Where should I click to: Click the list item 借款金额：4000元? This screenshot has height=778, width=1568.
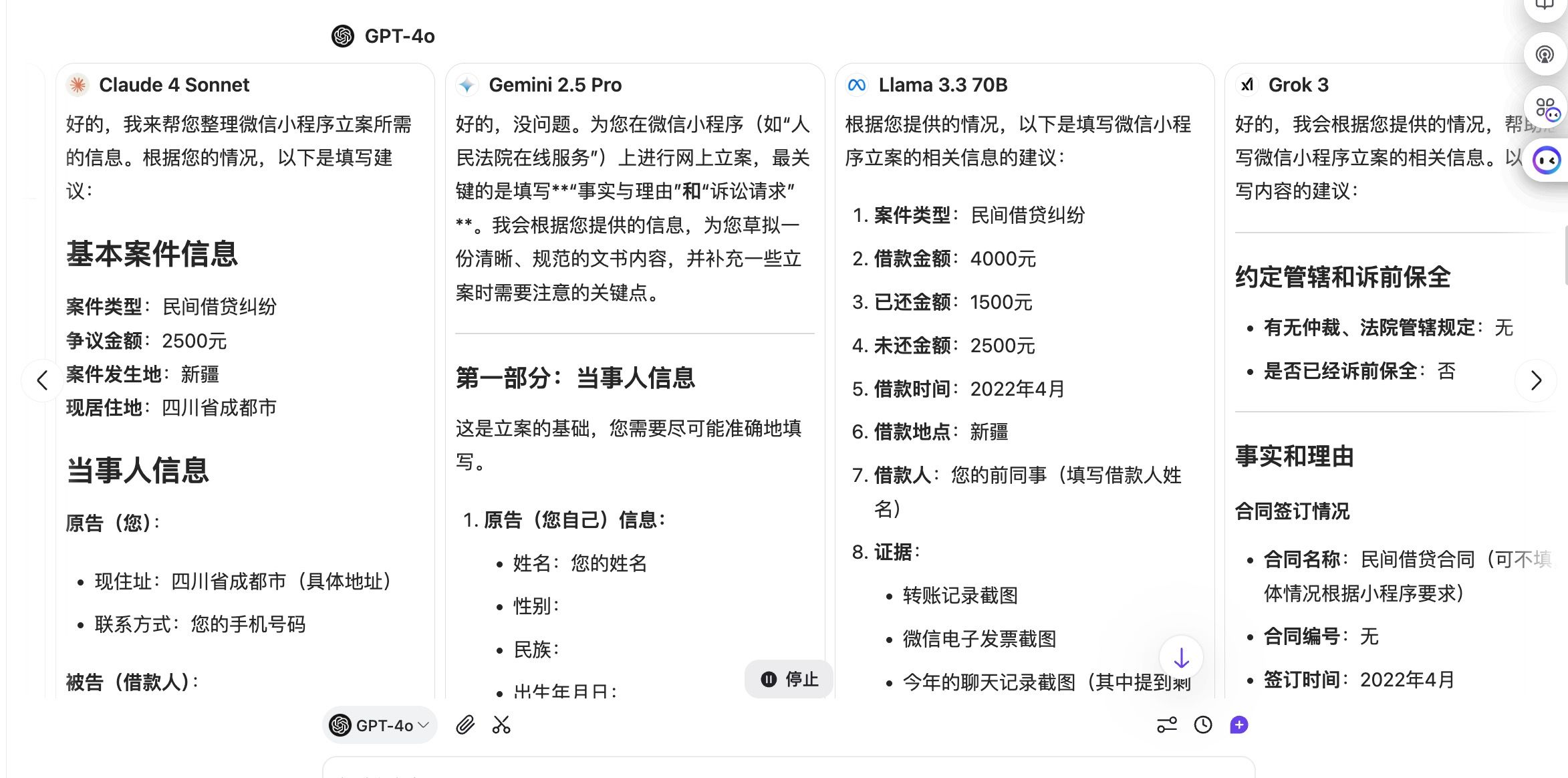point(954,259)
